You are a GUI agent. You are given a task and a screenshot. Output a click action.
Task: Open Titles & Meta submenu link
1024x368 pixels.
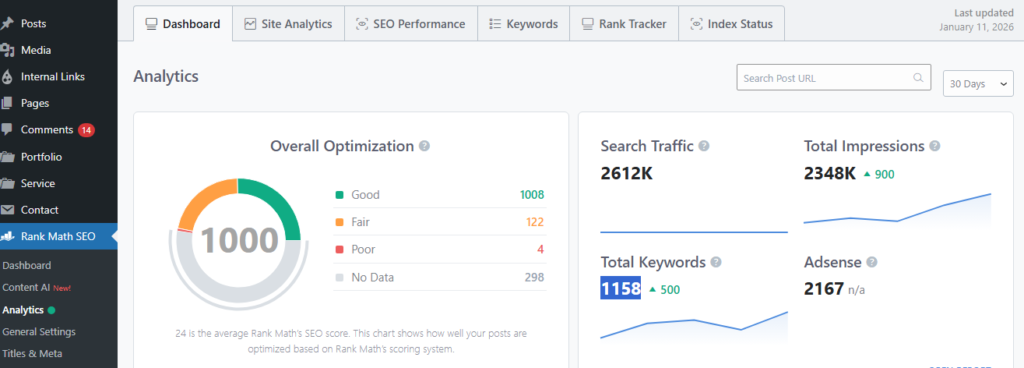click(x=32, y=354)
